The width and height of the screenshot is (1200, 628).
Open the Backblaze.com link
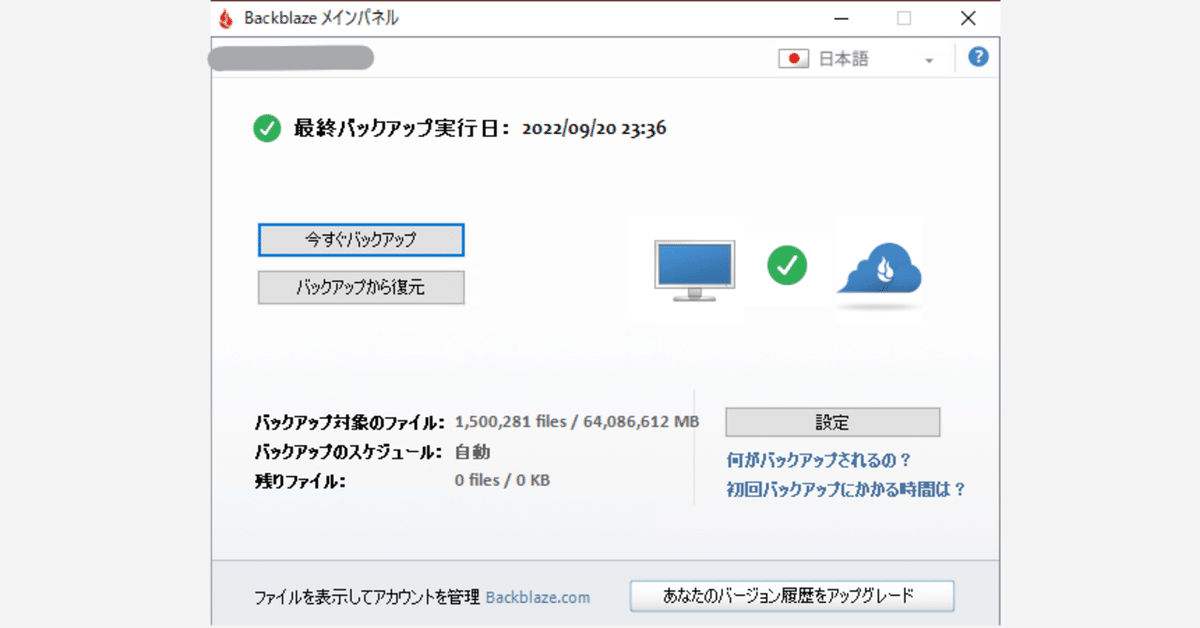point(538,597)
